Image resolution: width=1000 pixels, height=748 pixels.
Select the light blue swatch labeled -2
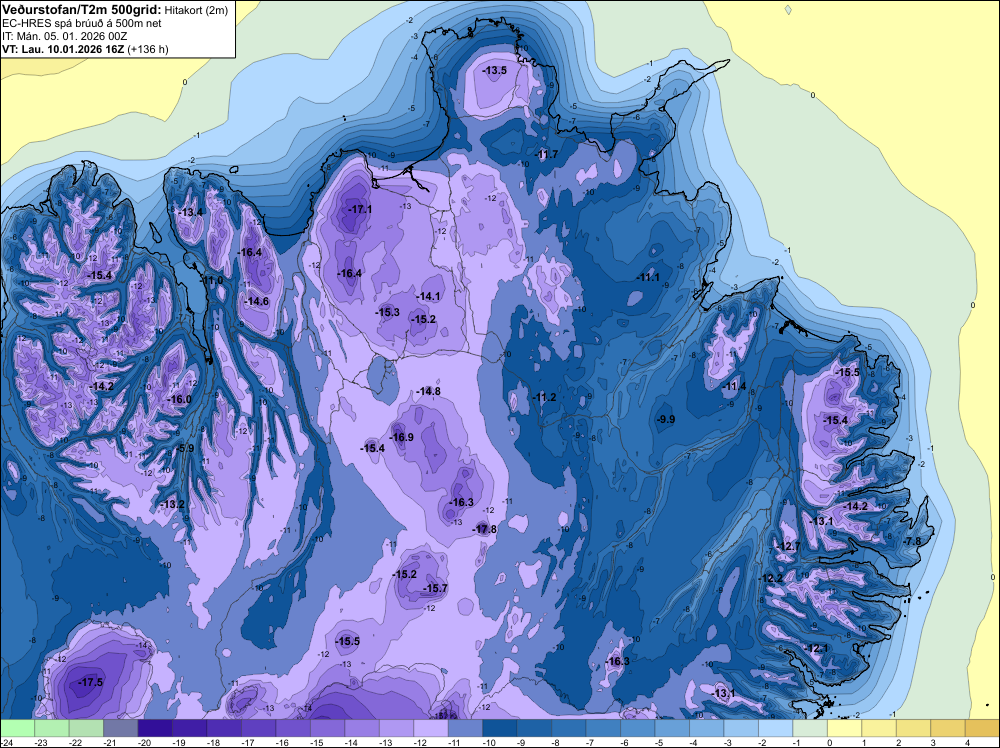[x=775, y=728]
